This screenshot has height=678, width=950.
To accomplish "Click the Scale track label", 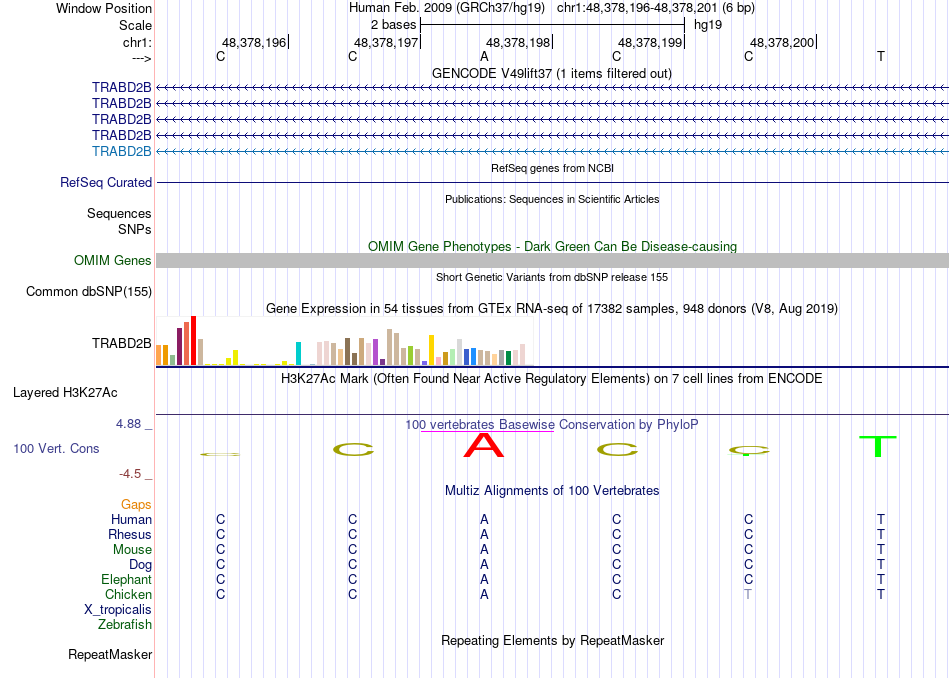I will 135,25.
